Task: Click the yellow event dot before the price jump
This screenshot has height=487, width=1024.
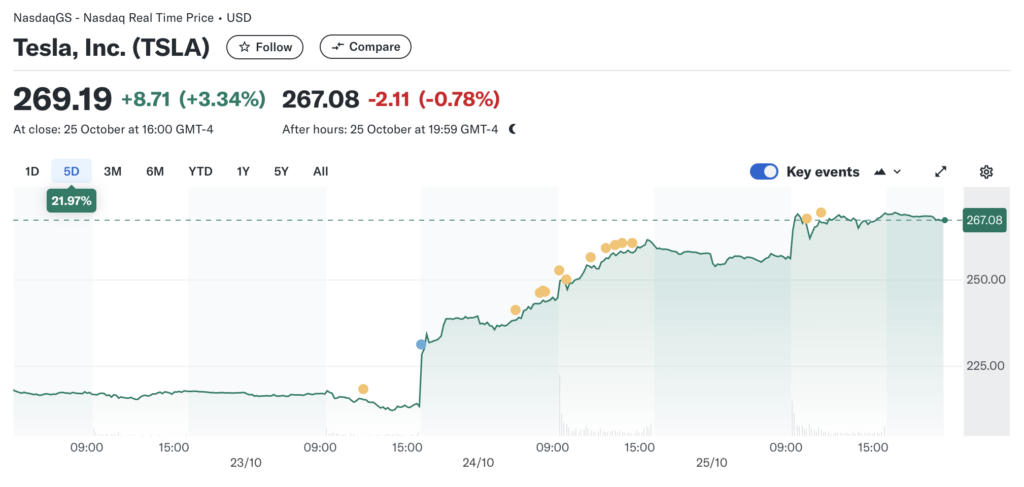Action: click(363, 389)
